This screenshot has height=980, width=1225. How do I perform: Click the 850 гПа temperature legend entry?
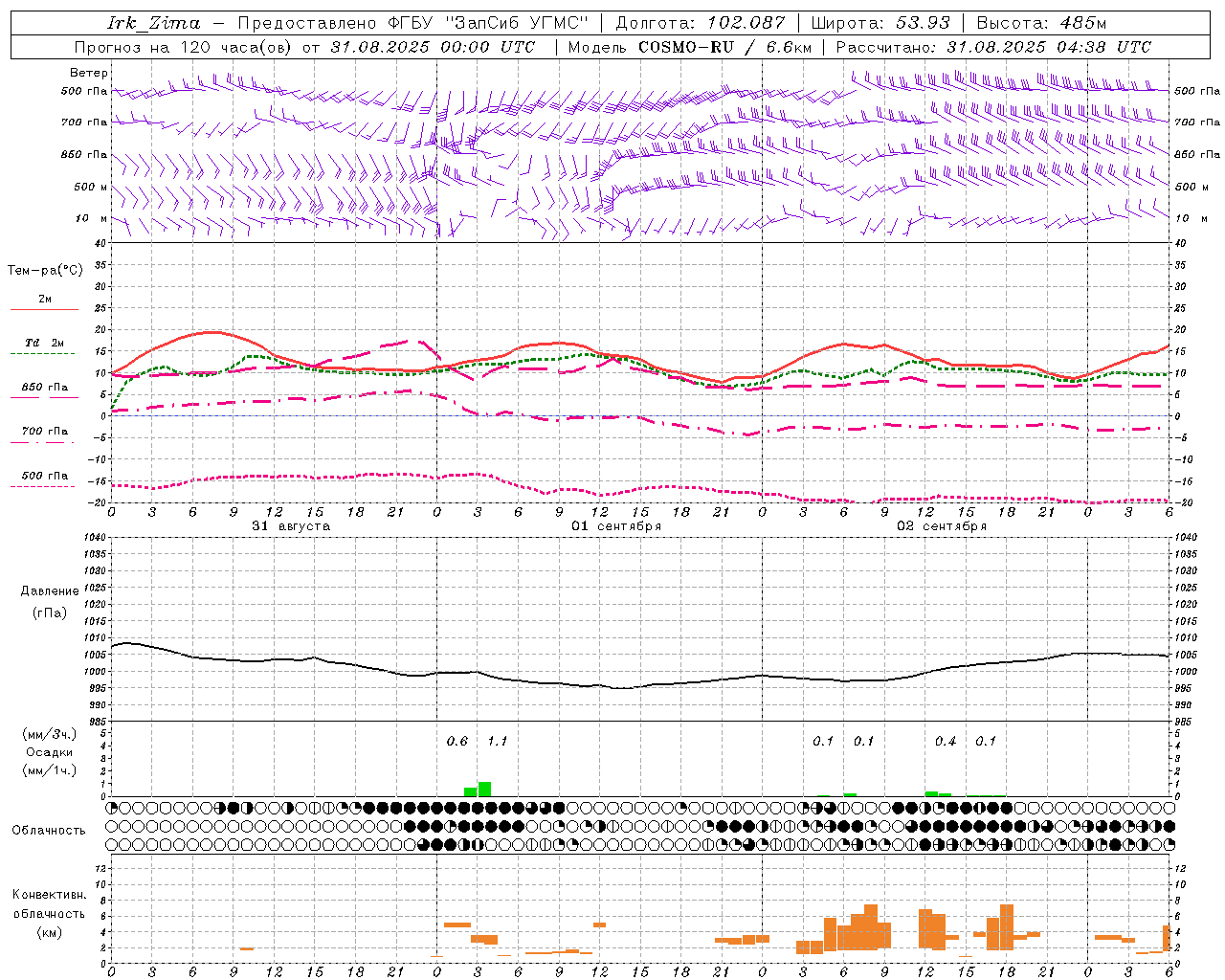[44, 388]
